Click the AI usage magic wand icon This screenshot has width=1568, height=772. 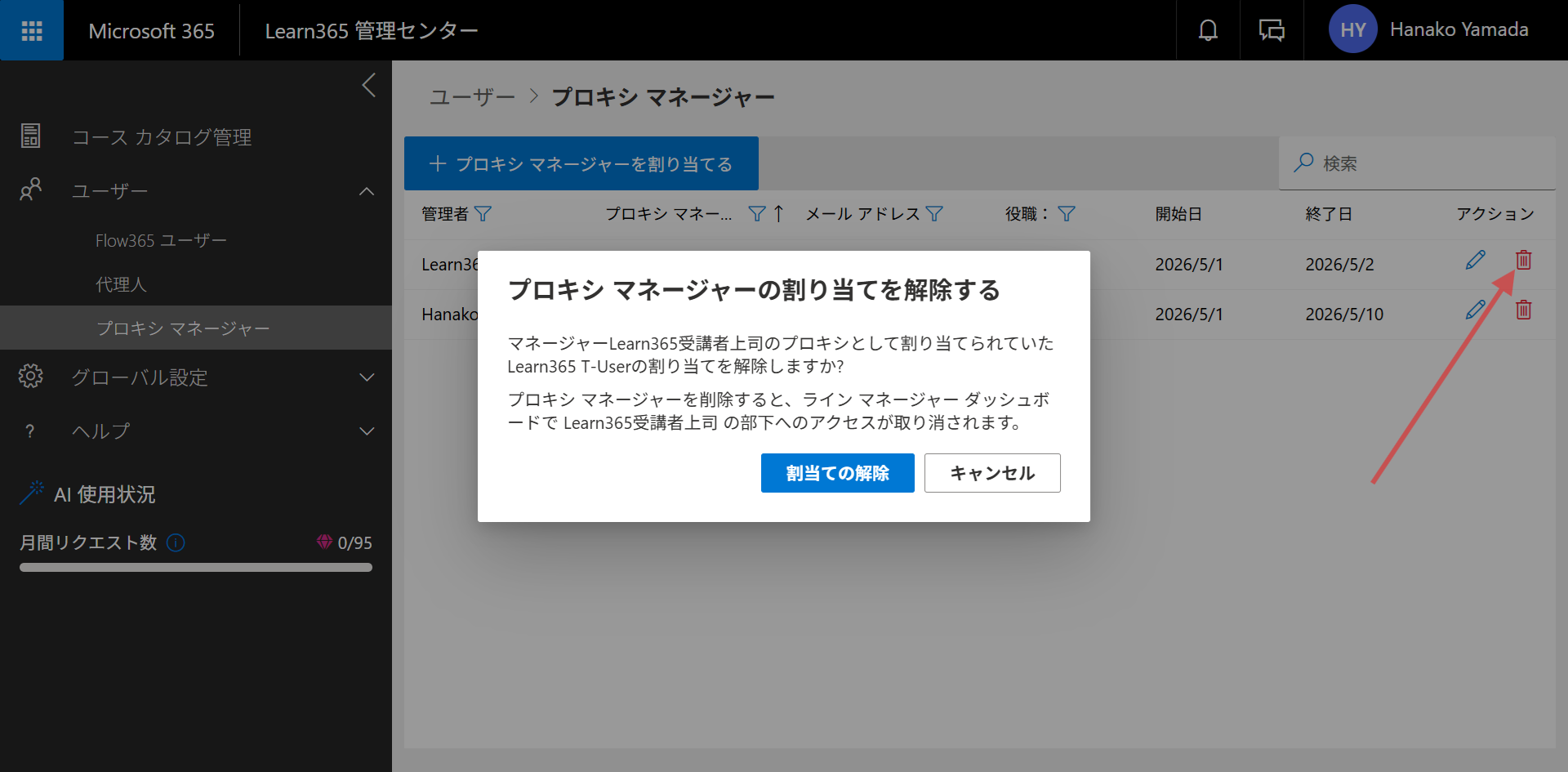(x=32, y=493)
